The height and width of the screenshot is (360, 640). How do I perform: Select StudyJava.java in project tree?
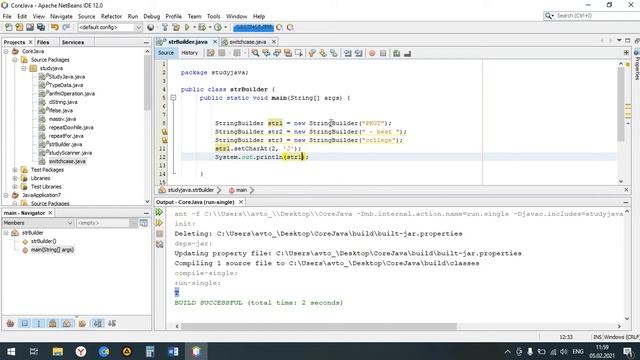(x=67, y=77)
